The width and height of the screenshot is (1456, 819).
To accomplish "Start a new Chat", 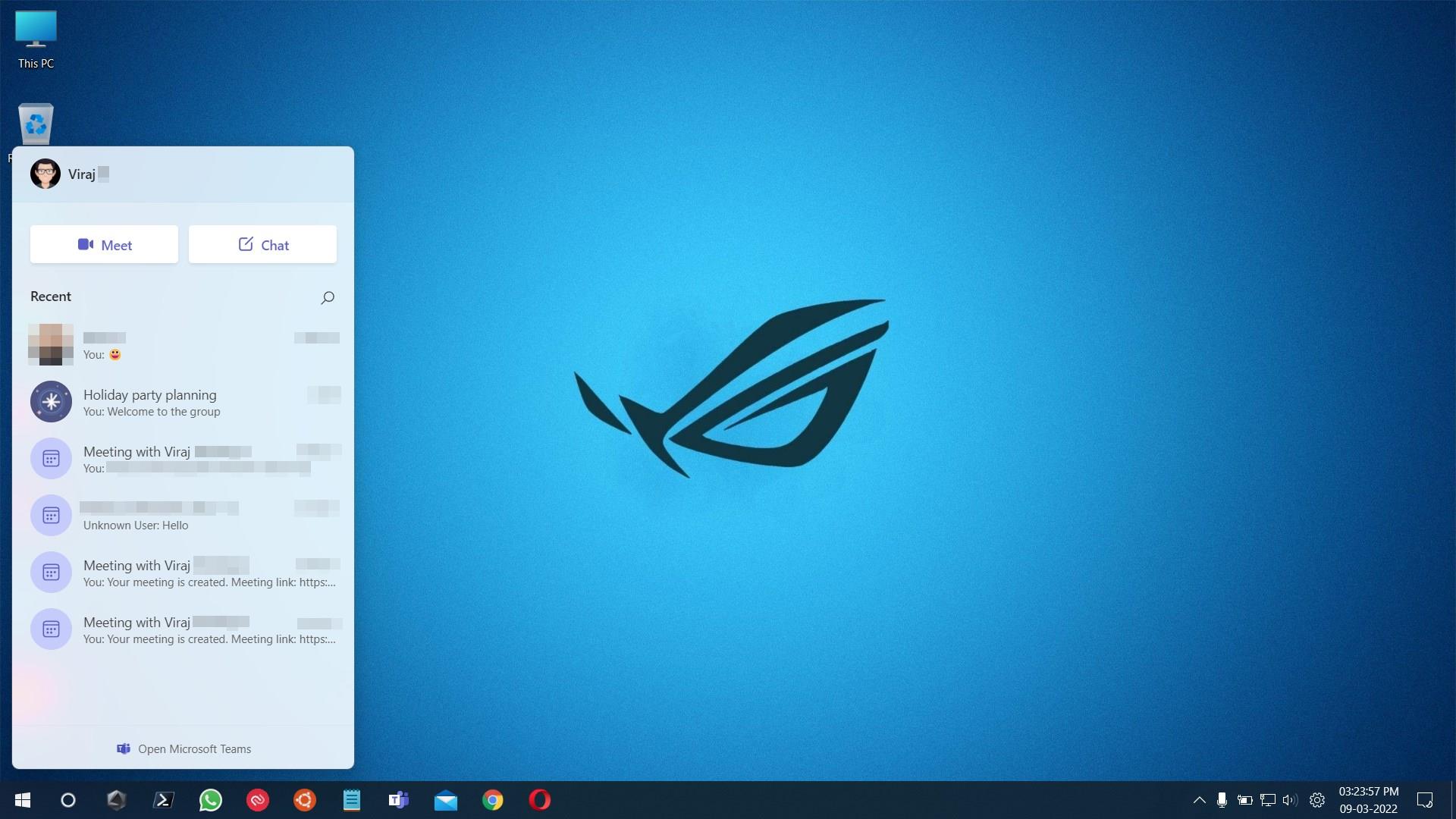I will tap(262, 244).
